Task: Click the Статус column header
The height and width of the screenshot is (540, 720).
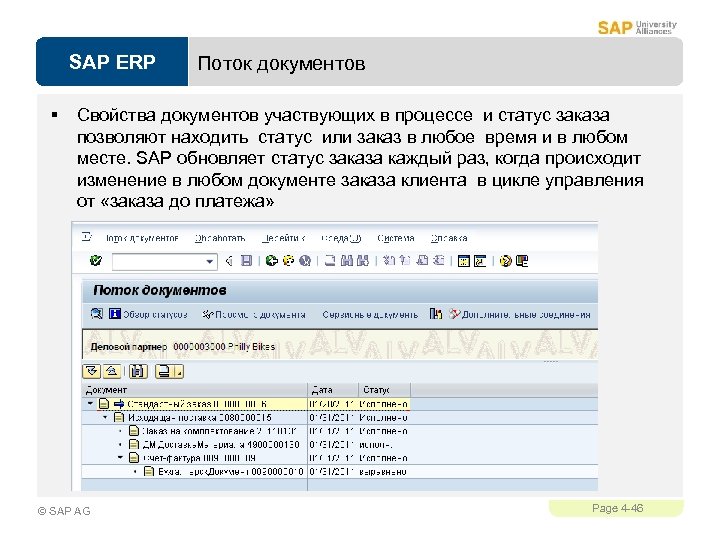Action: [x=384, y=390]
